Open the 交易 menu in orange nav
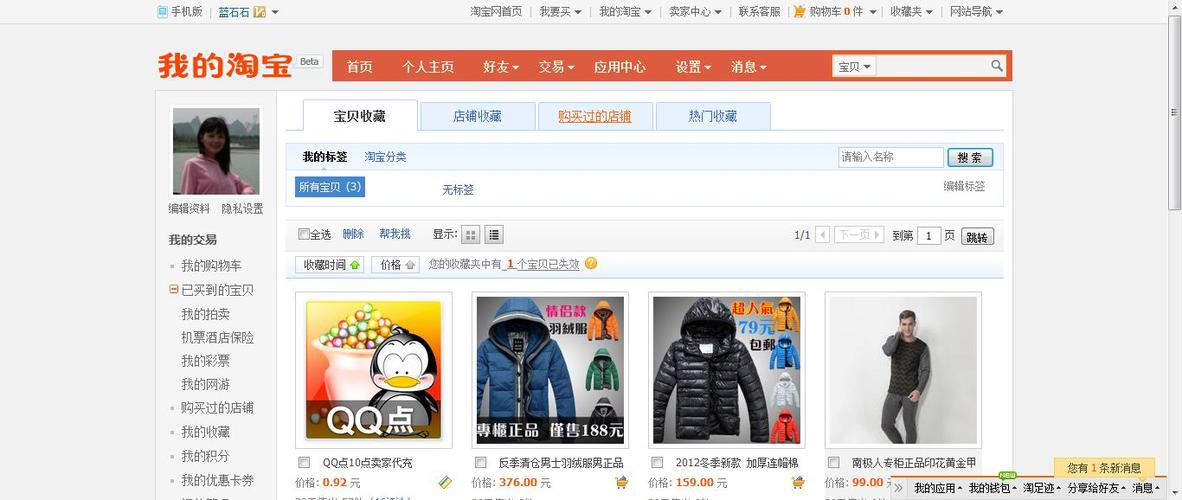Viewport: 1182px width, 500px height. point(556,66)
